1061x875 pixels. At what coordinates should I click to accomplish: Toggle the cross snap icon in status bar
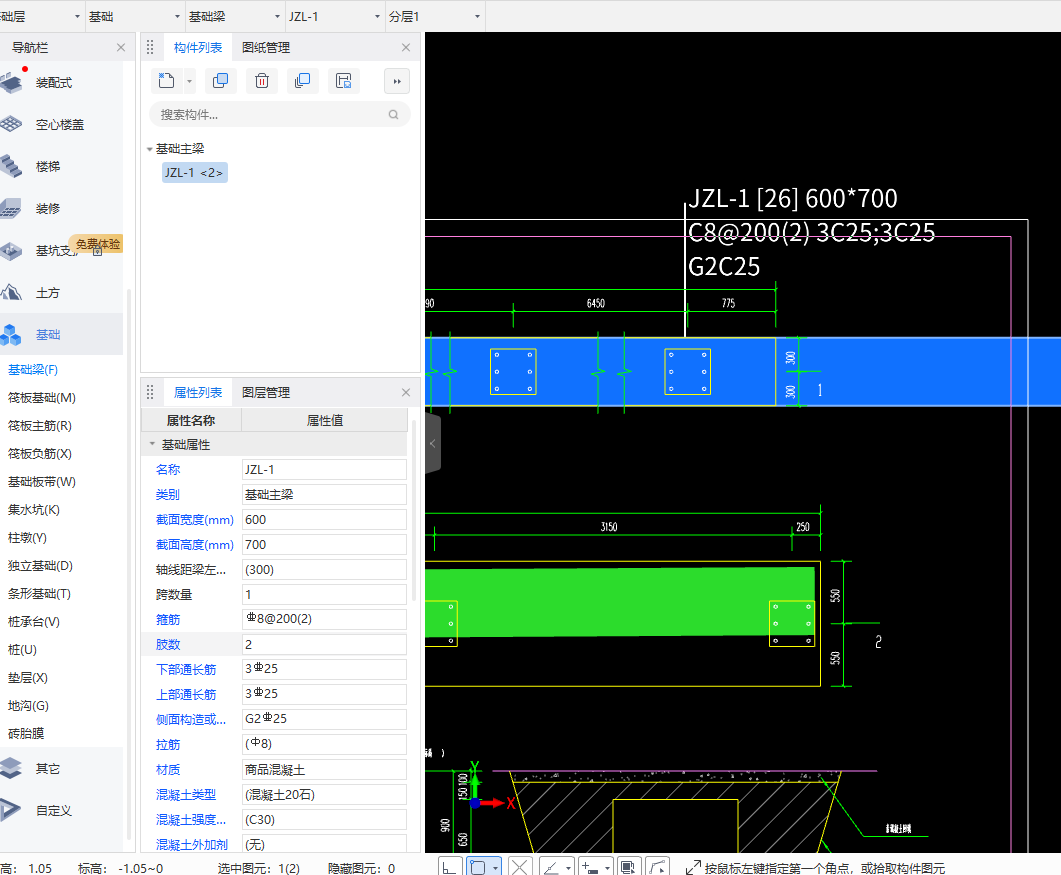(x=519, y=867)
